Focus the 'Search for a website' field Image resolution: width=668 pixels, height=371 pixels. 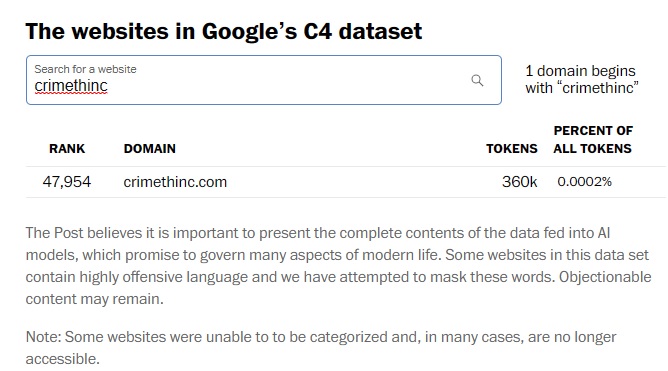click(264, 80)
